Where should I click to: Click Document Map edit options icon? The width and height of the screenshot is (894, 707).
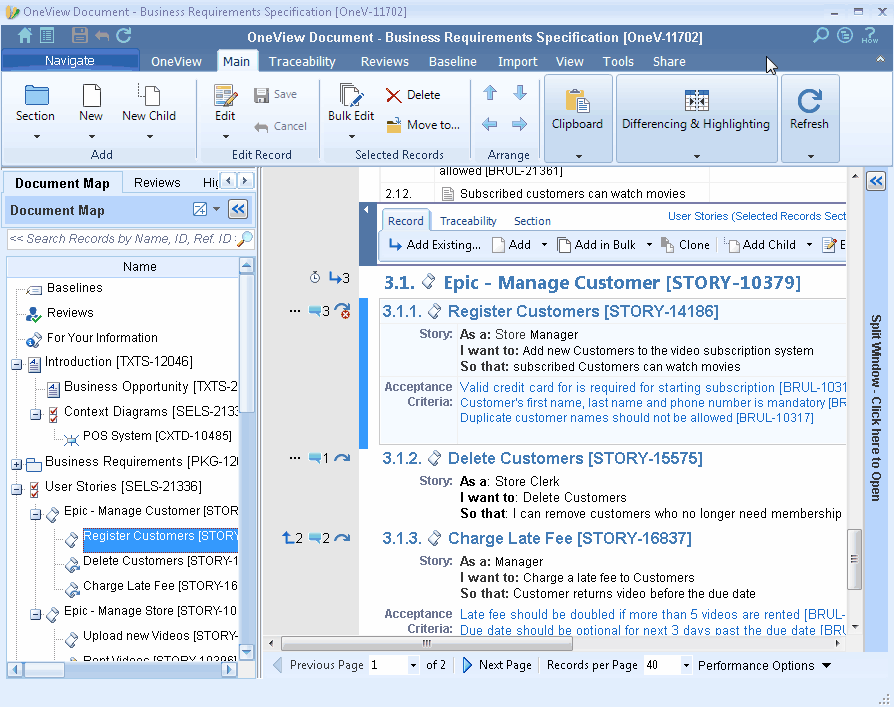point(200,209)
